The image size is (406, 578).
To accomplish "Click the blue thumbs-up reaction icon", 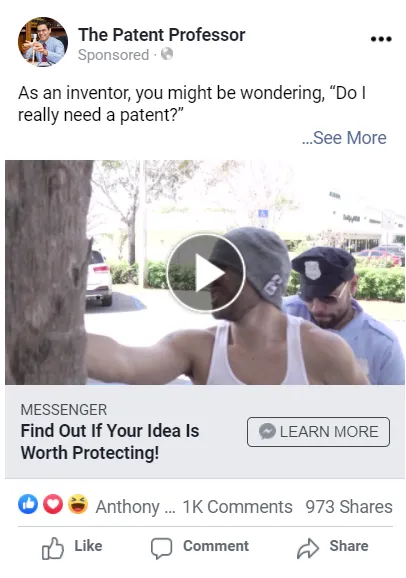I will coord(28,504).
